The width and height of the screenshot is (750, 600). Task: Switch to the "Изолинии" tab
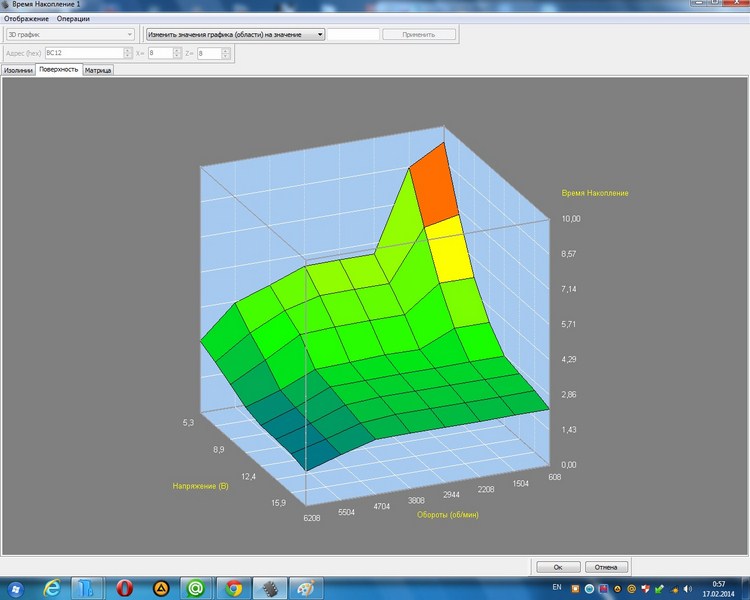(x=18, y=71)
